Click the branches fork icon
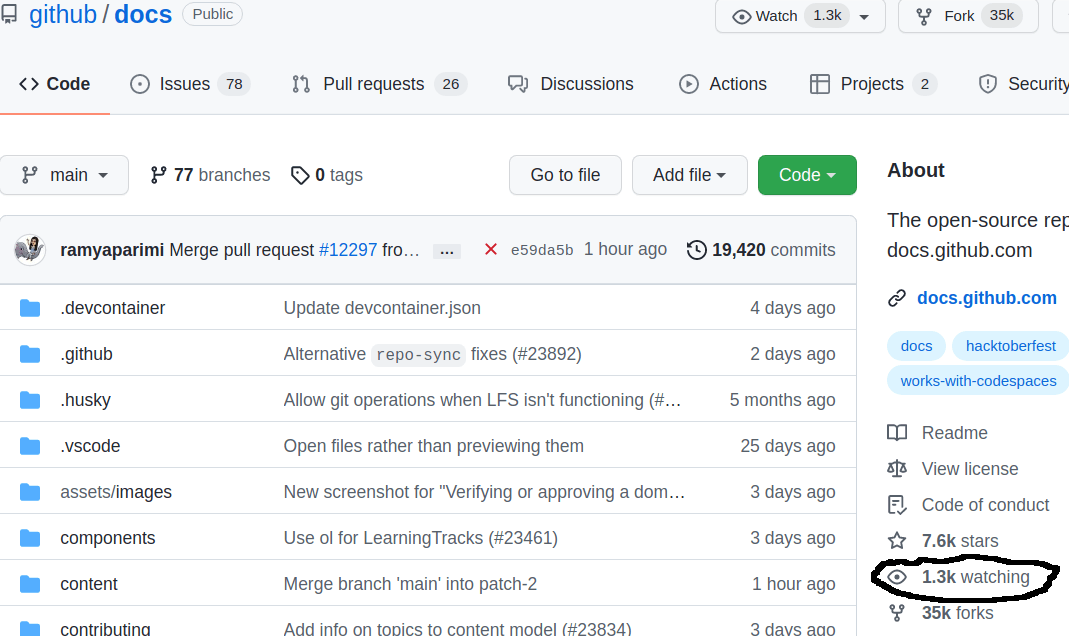 158,175
